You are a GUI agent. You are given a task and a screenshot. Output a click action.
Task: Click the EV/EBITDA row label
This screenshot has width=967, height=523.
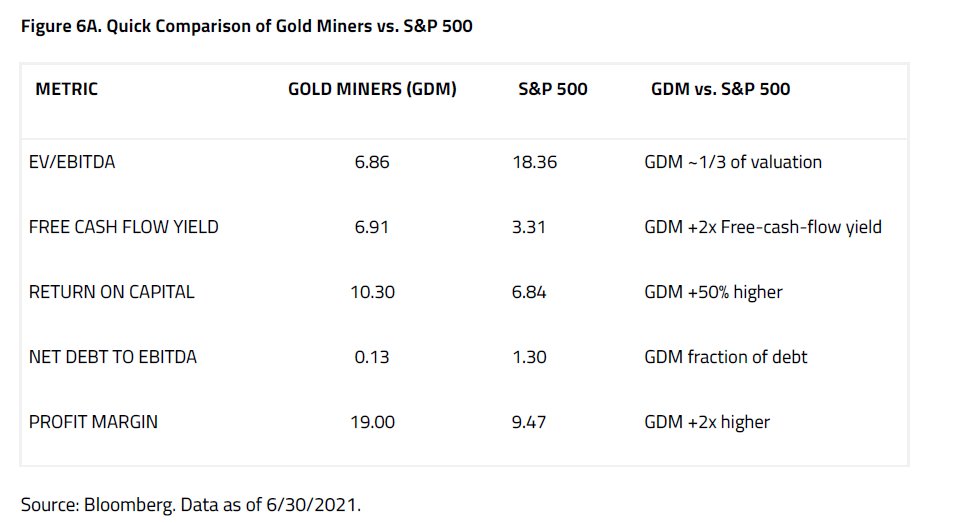tap(72, 161)
